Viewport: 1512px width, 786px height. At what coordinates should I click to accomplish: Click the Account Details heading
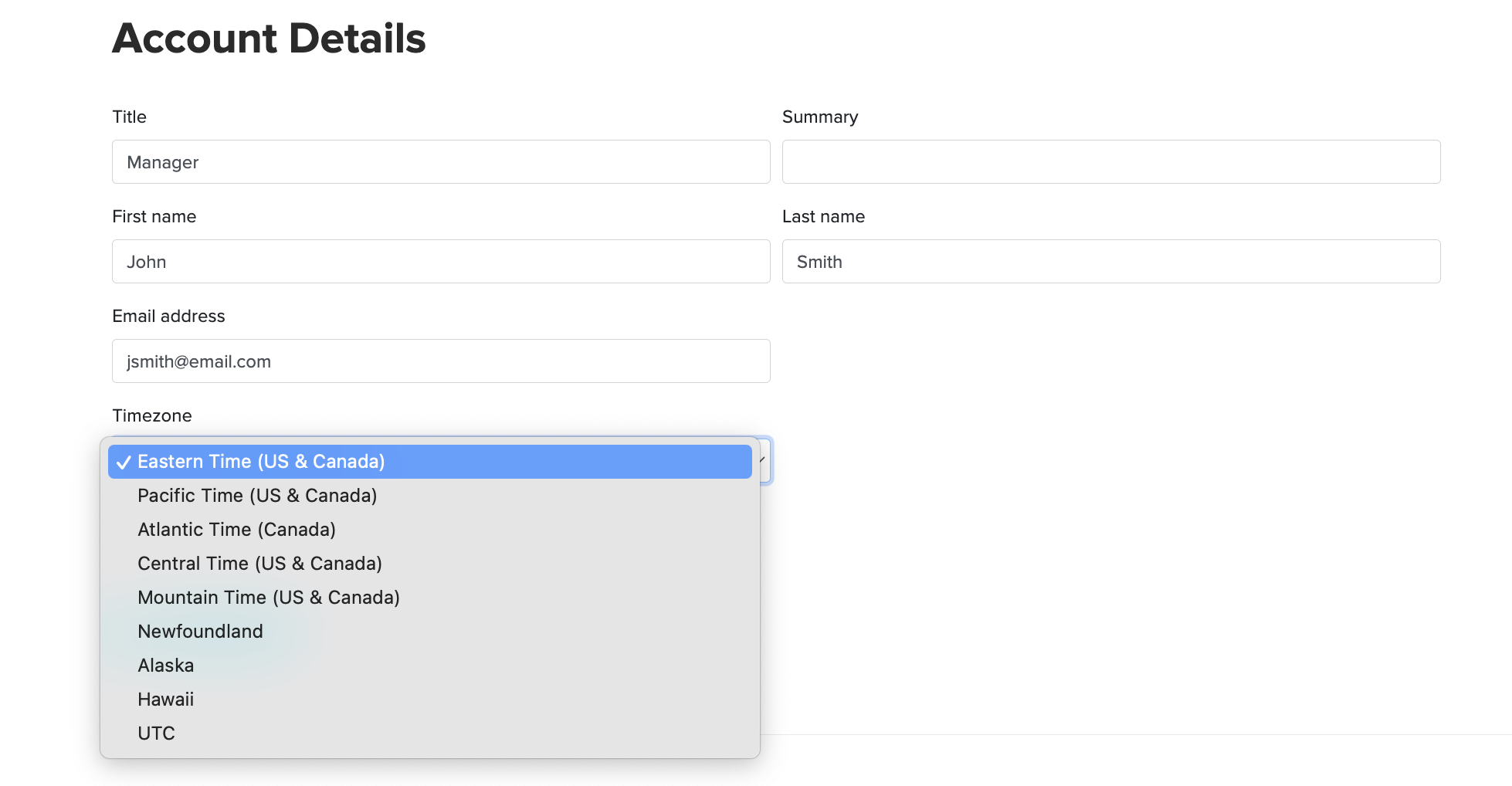(x=269, y=38)
